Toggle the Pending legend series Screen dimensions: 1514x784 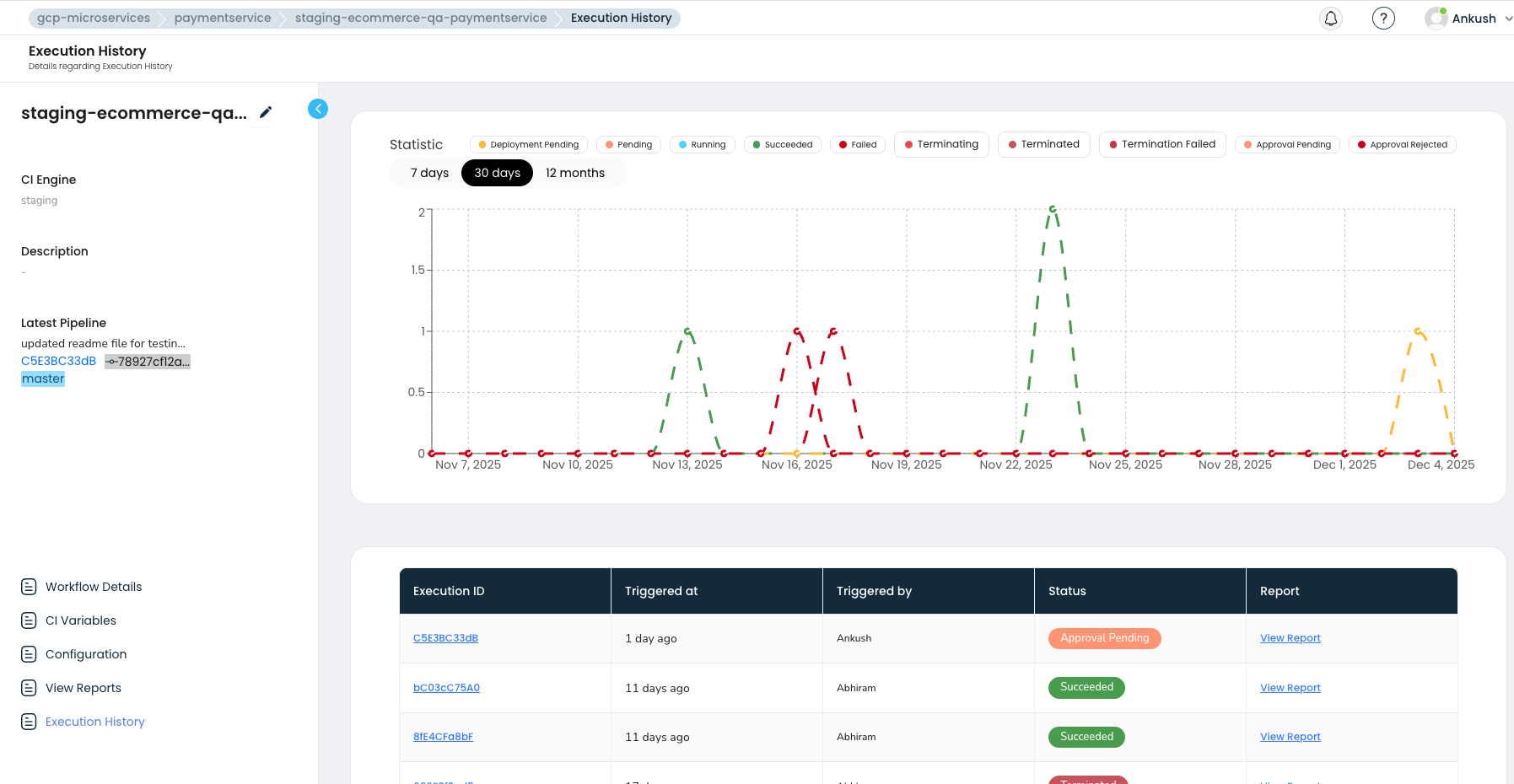click(629, 145)
